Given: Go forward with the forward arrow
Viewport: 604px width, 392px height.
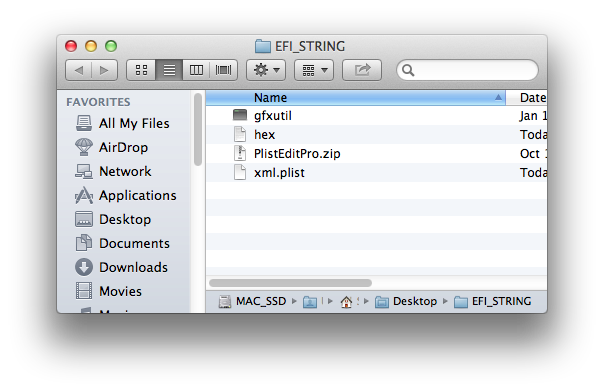Looking at the screenshot, I should click(104, 70).
